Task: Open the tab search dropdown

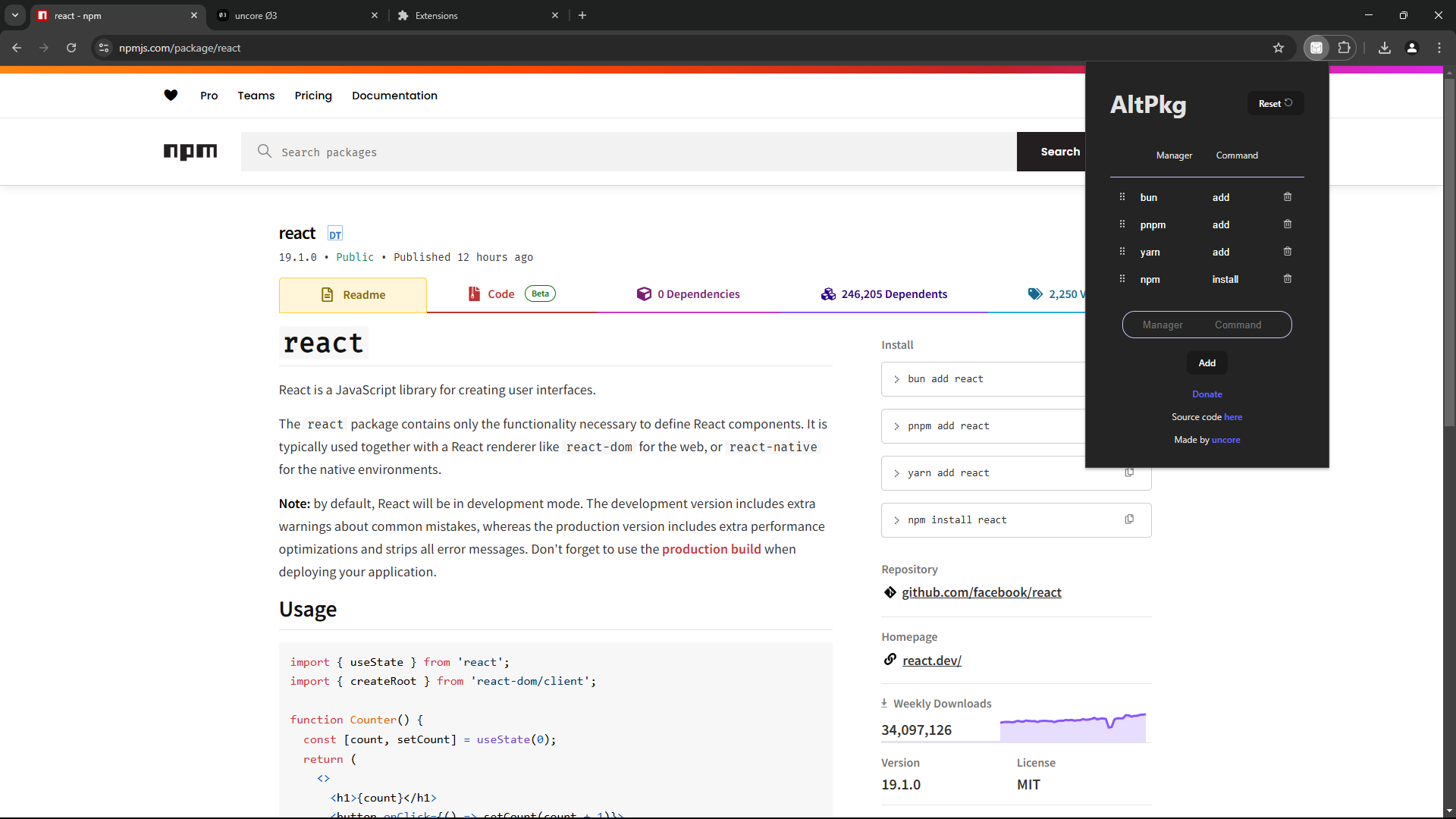Action: tap(14, 15)
